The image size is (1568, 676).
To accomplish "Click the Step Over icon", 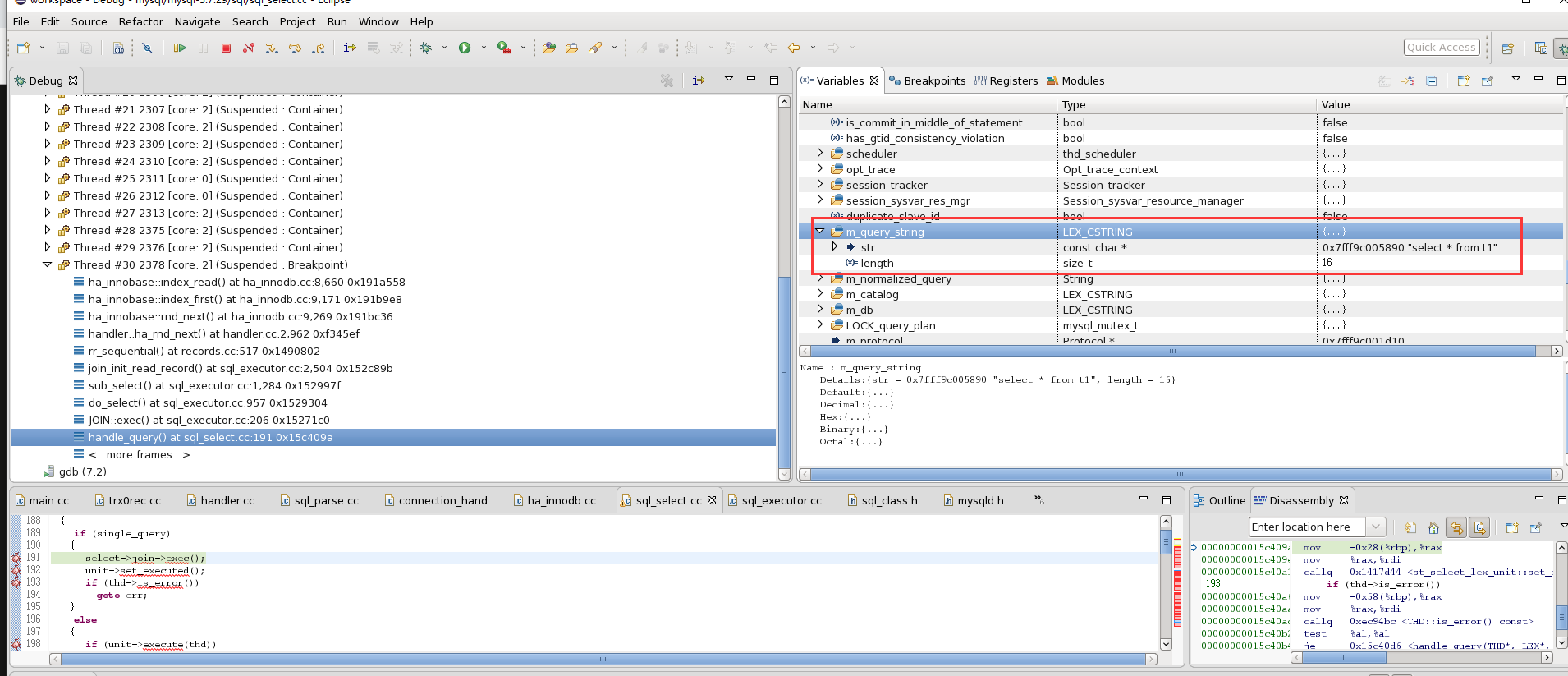I will (295, 48).
